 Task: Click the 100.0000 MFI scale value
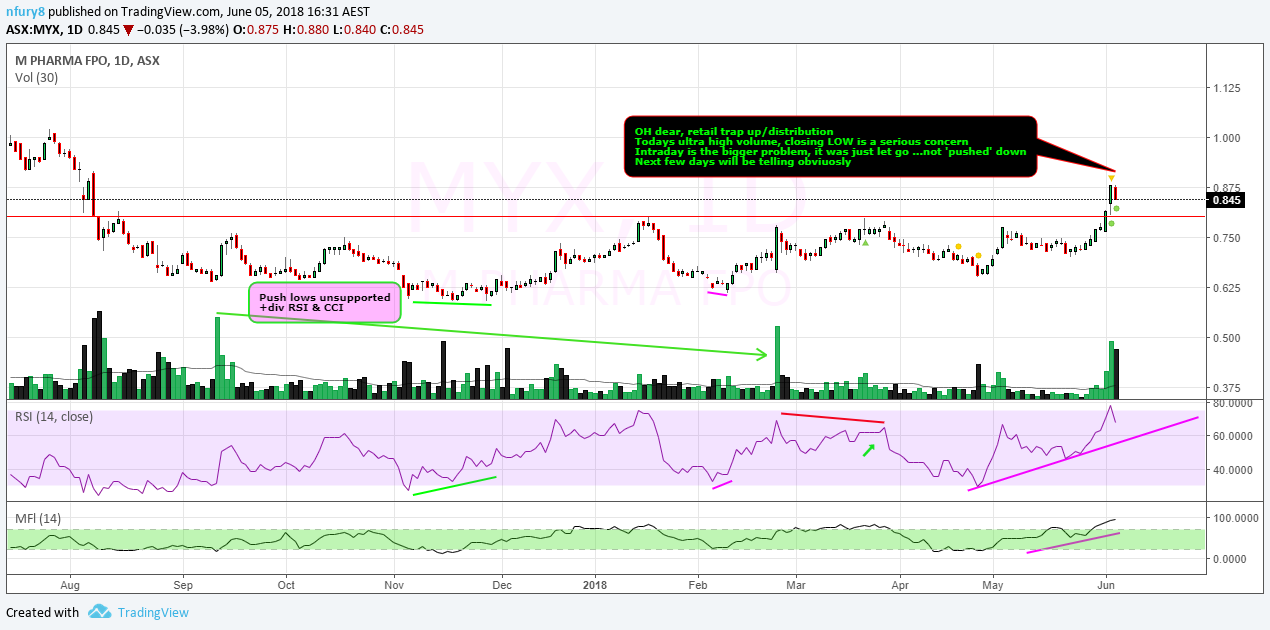(x=1235, y=518)
